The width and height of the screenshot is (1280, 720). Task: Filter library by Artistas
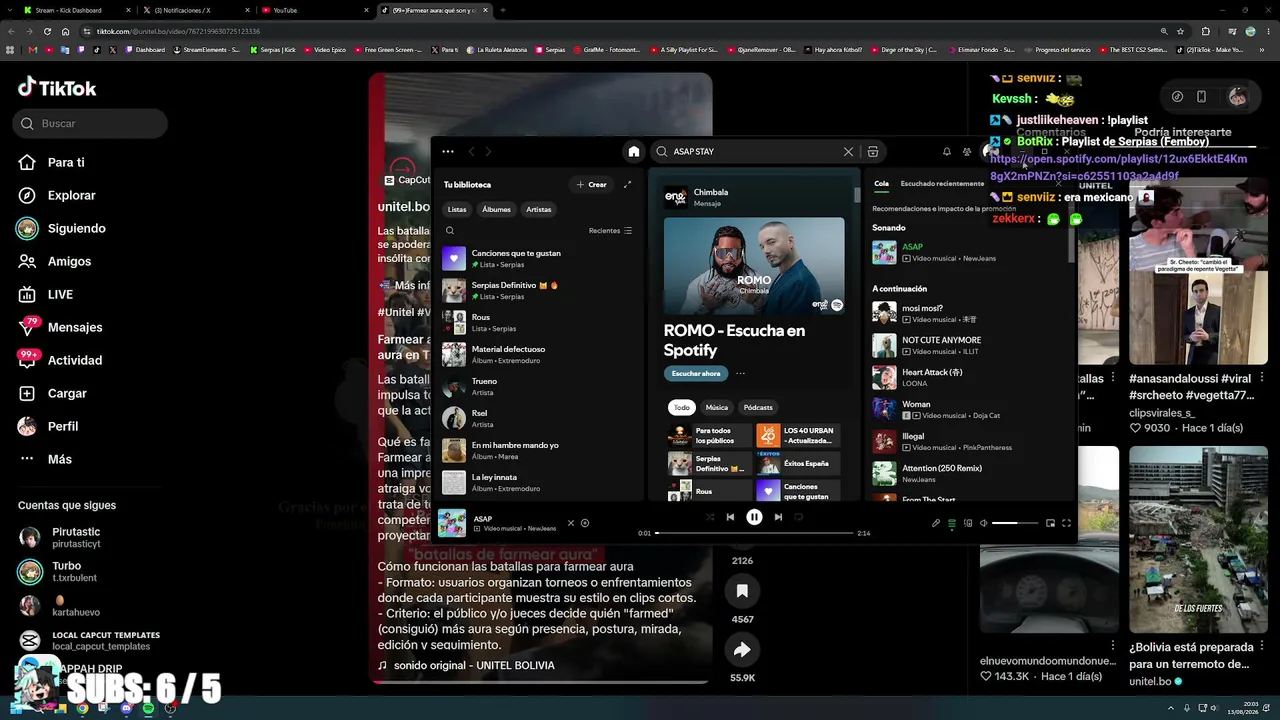pos(539,210)
